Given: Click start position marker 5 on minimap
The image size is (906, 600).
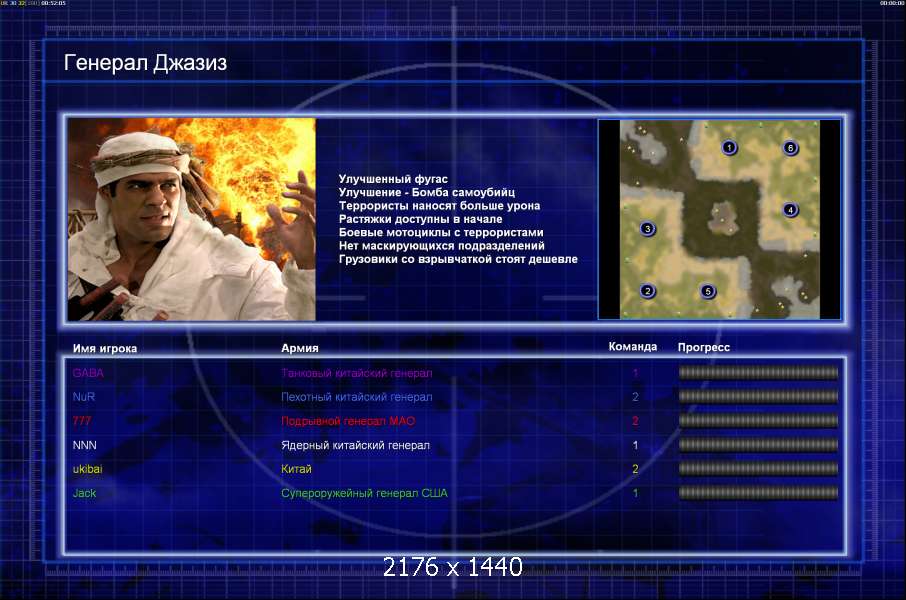Looking at the screenshot, I should click(x=708, y=291).
